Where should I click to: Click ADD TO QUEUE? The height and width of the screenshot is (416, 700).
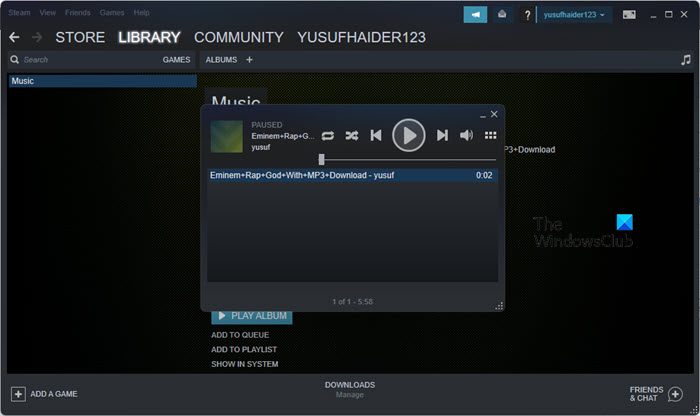(240, 335)
